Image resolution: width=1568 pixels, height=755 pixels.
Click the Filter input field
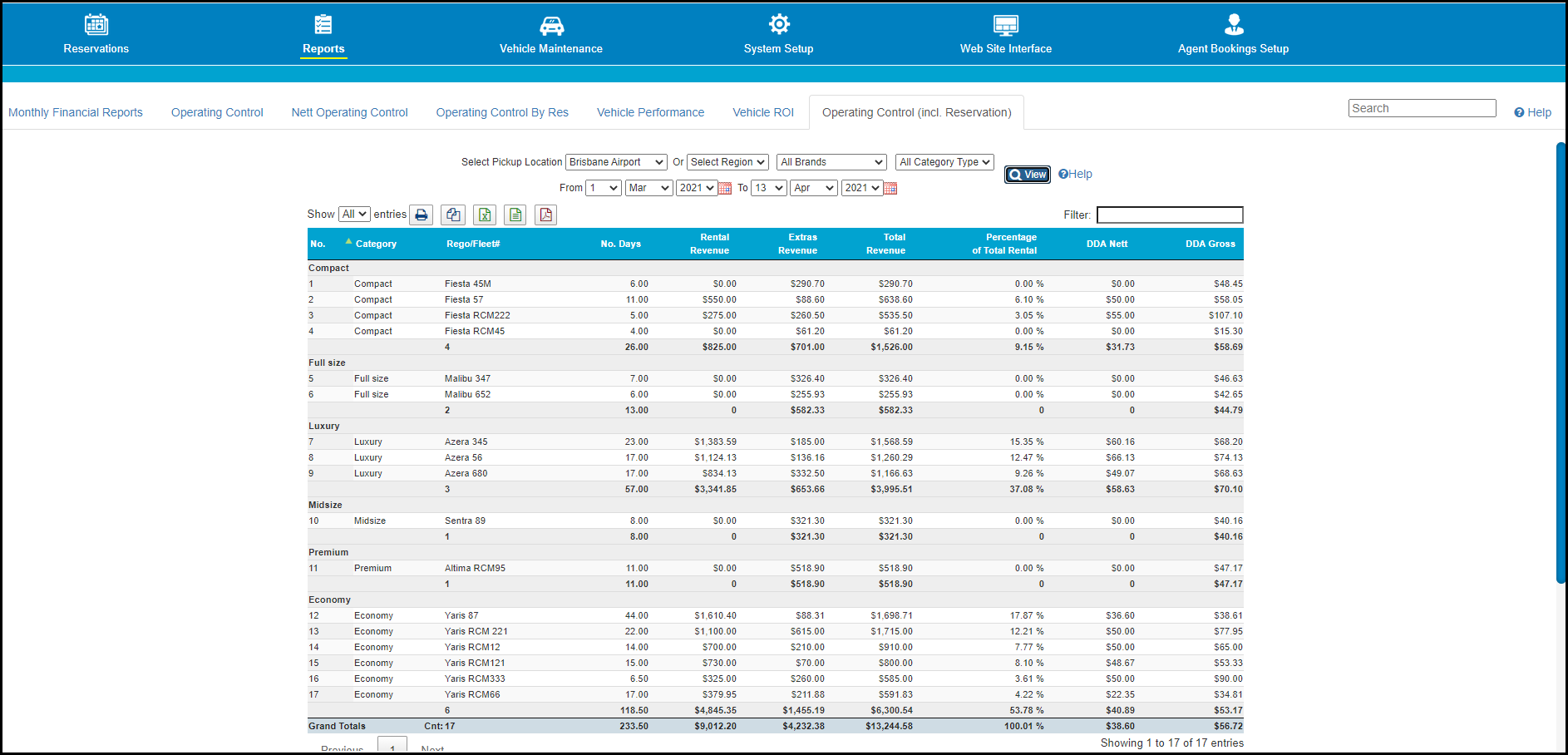[x=1169, y=215]
